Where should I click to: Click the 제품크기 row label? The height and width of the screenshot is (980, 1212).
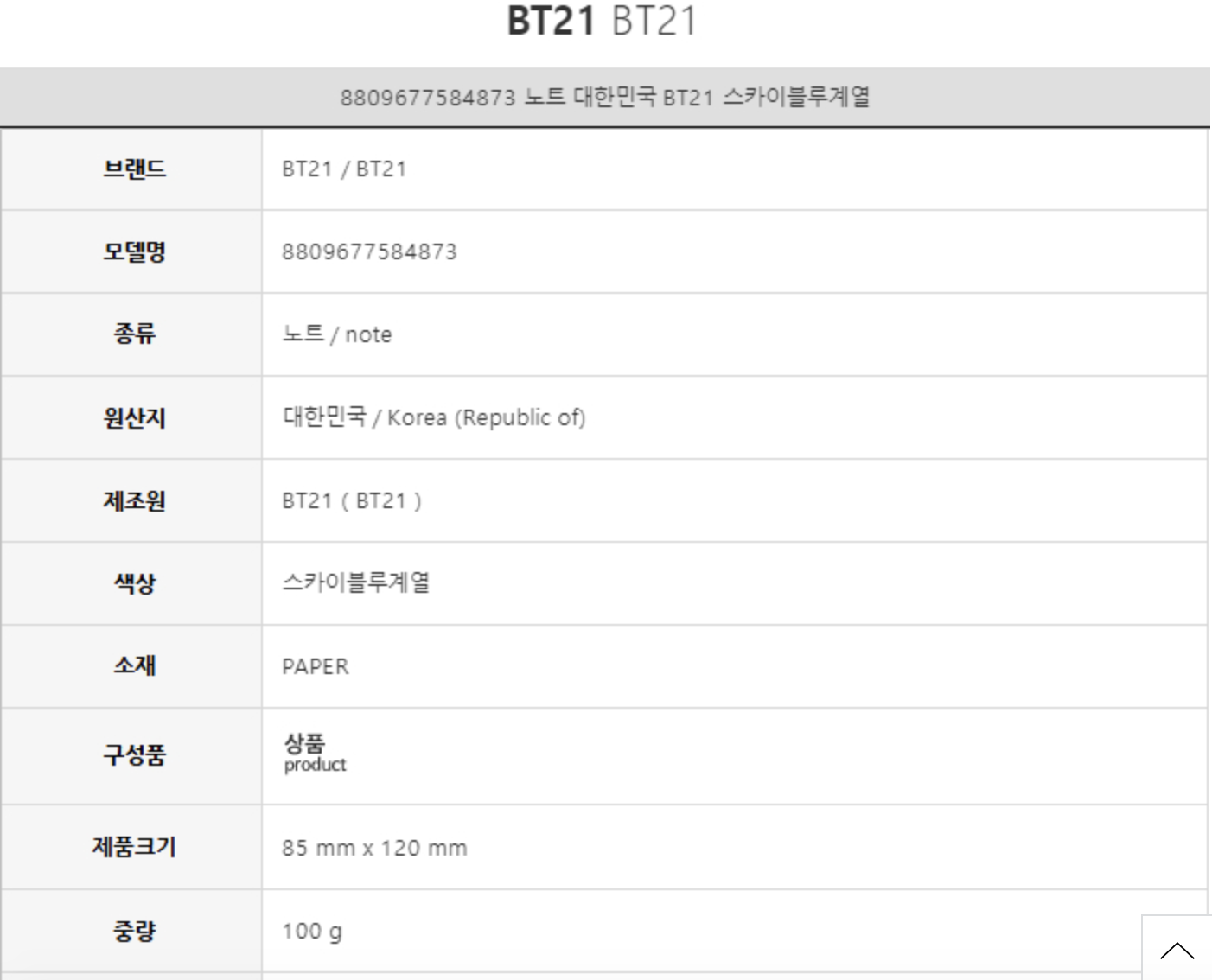pos(134,846)
